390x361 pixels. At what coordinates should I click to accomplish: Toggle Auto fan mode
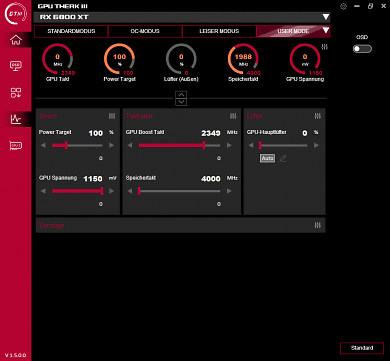pos(267,158)
